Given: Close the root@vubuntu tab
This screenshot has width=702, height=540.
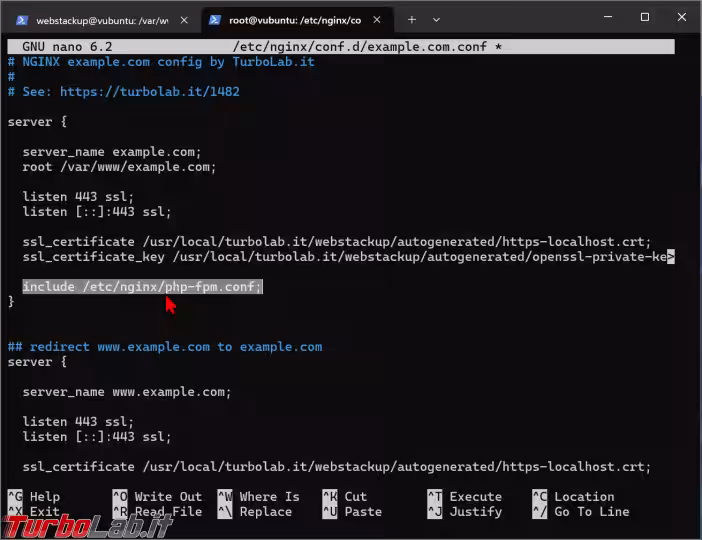Looking at the screenshot, I should [x=378, y=20].
